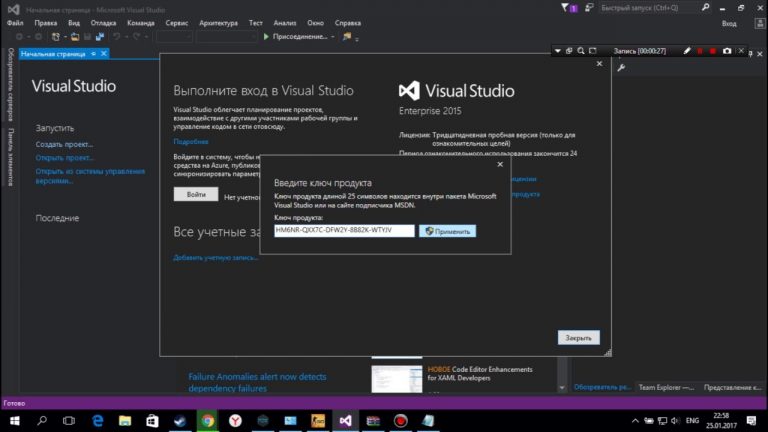This screenshot has height=432, width=768.
Task: Open Chrome from the Windows taskbar
Action: 208,421
